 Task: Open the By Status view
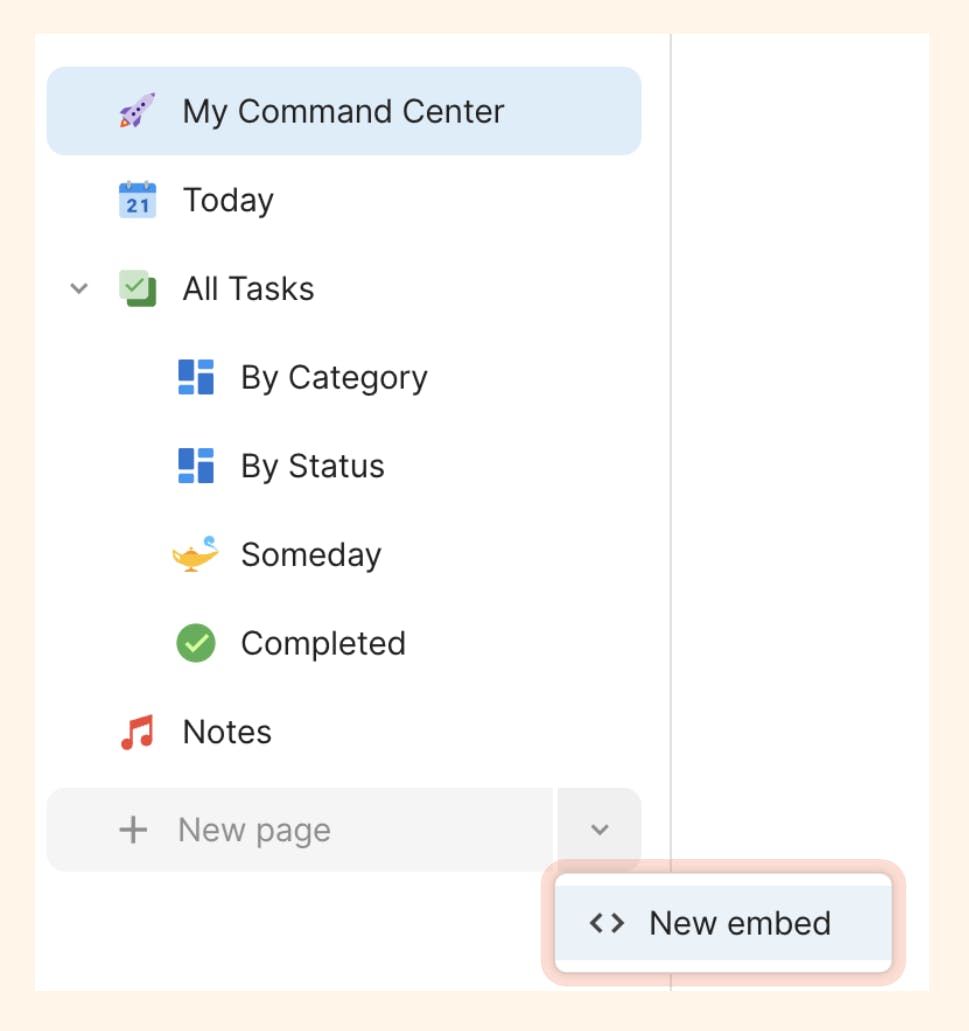click(x=312, y=466)
